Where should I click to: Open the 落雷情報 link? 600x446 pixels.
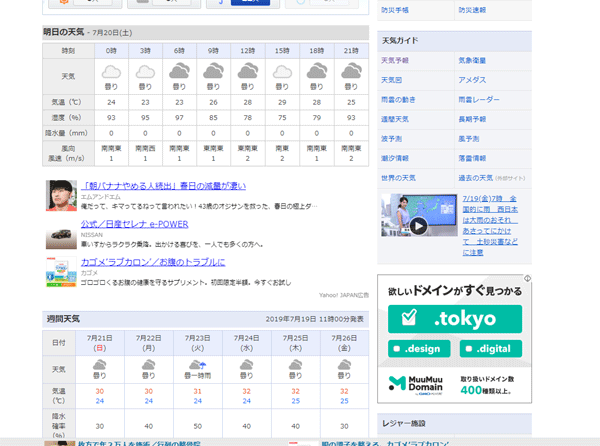pyautogui.click(x=472, y=158)
